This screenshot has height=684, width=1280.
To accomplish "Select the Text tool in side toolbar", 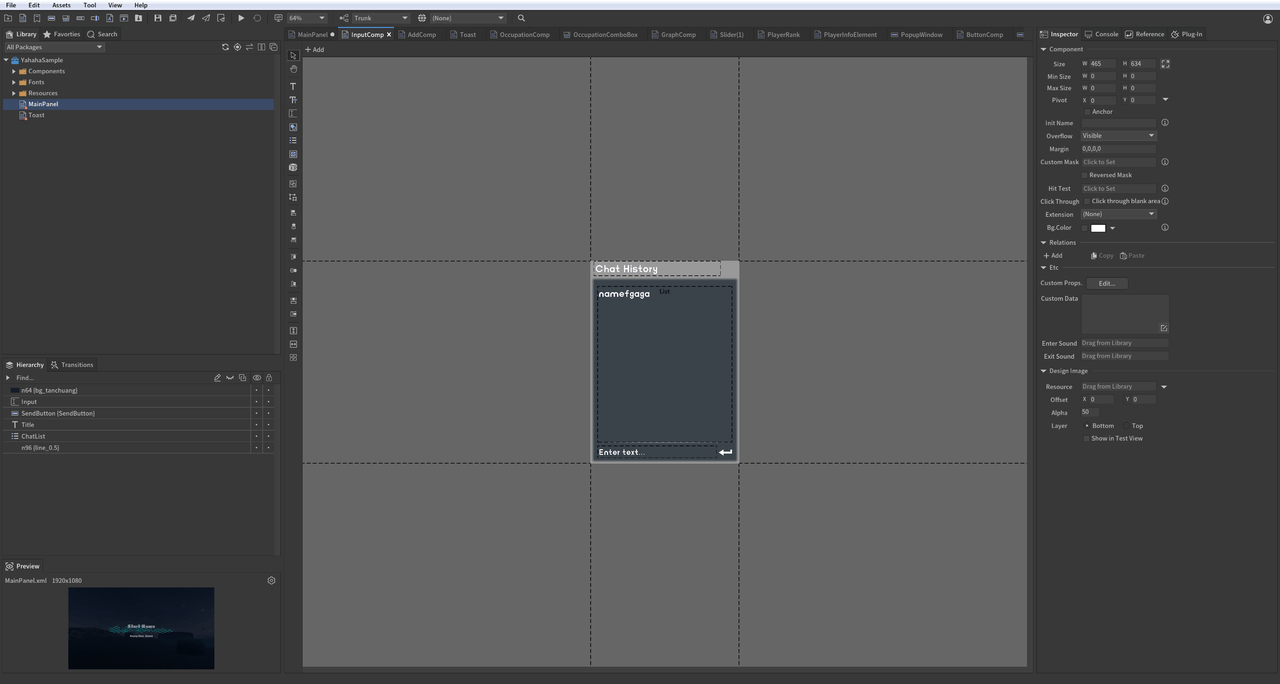I will [x=293, y=86].
